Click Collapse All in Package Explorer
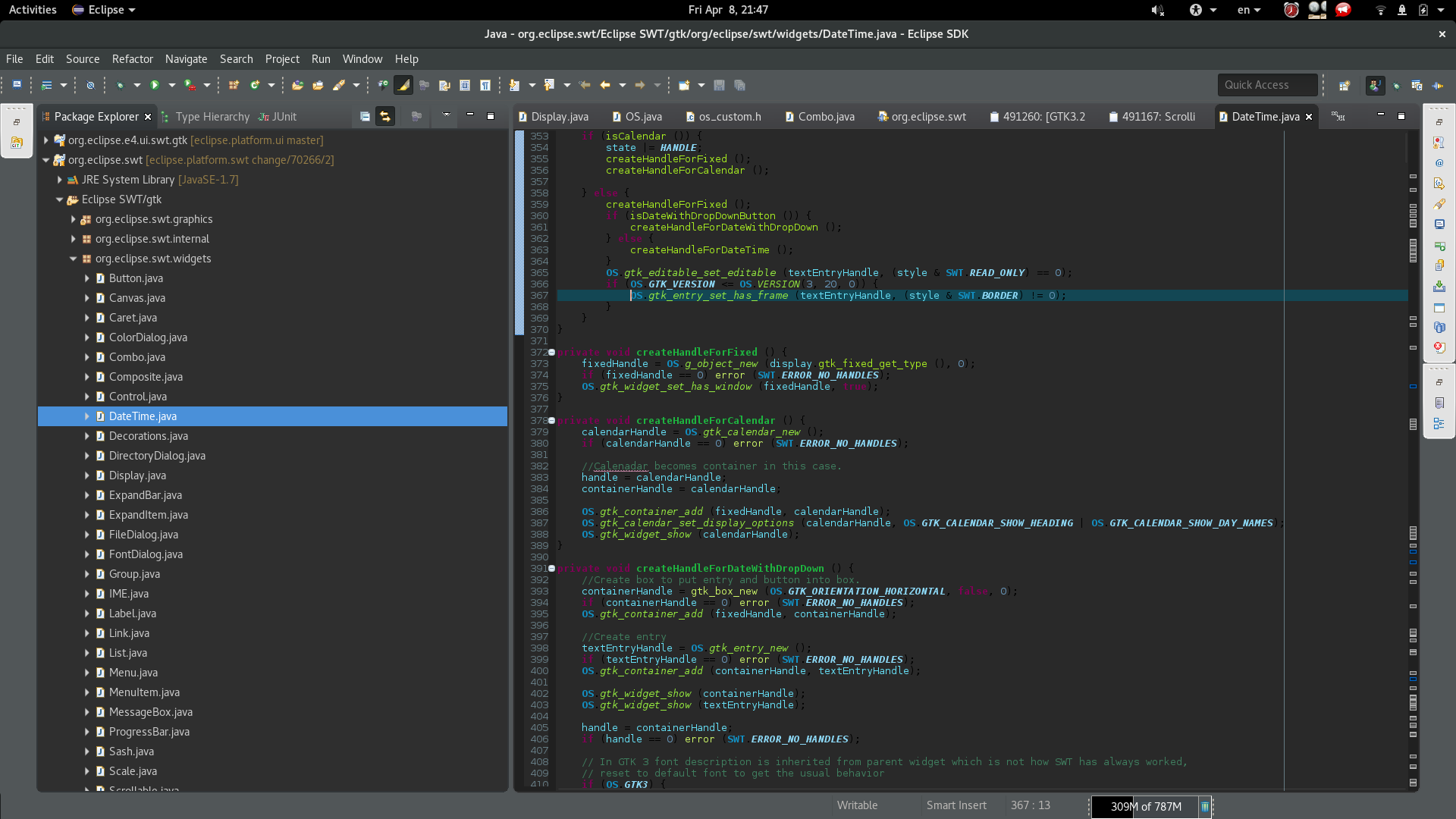 (365, 116)
